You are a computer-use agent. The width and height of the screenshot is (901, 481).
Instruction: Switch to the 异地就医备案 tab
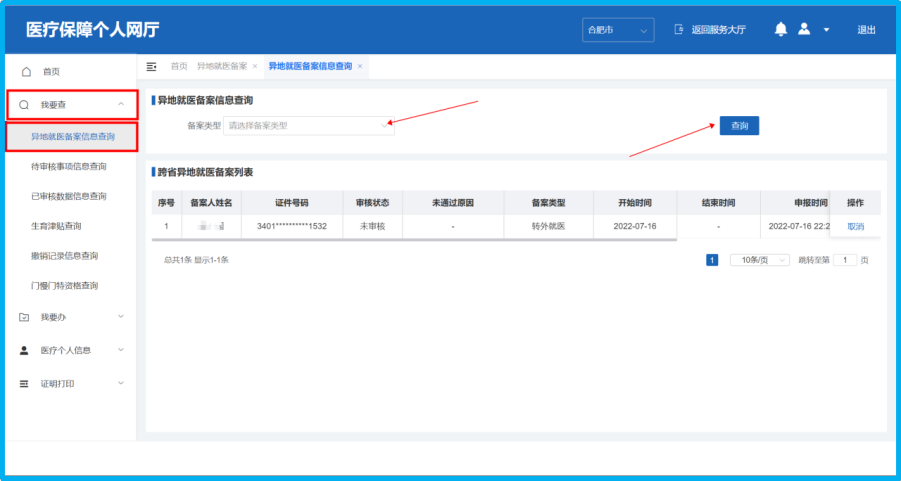(x=221, y=66)
